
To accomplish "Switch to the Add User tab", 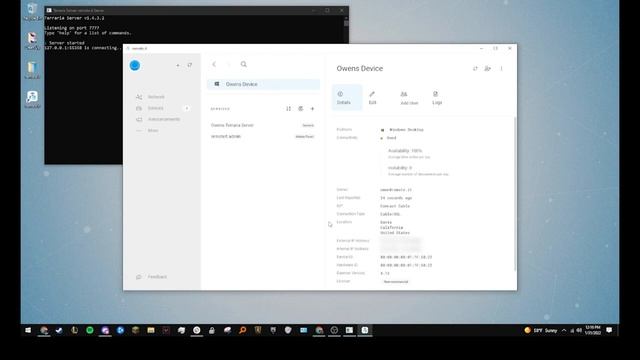I will coord(409,98).
